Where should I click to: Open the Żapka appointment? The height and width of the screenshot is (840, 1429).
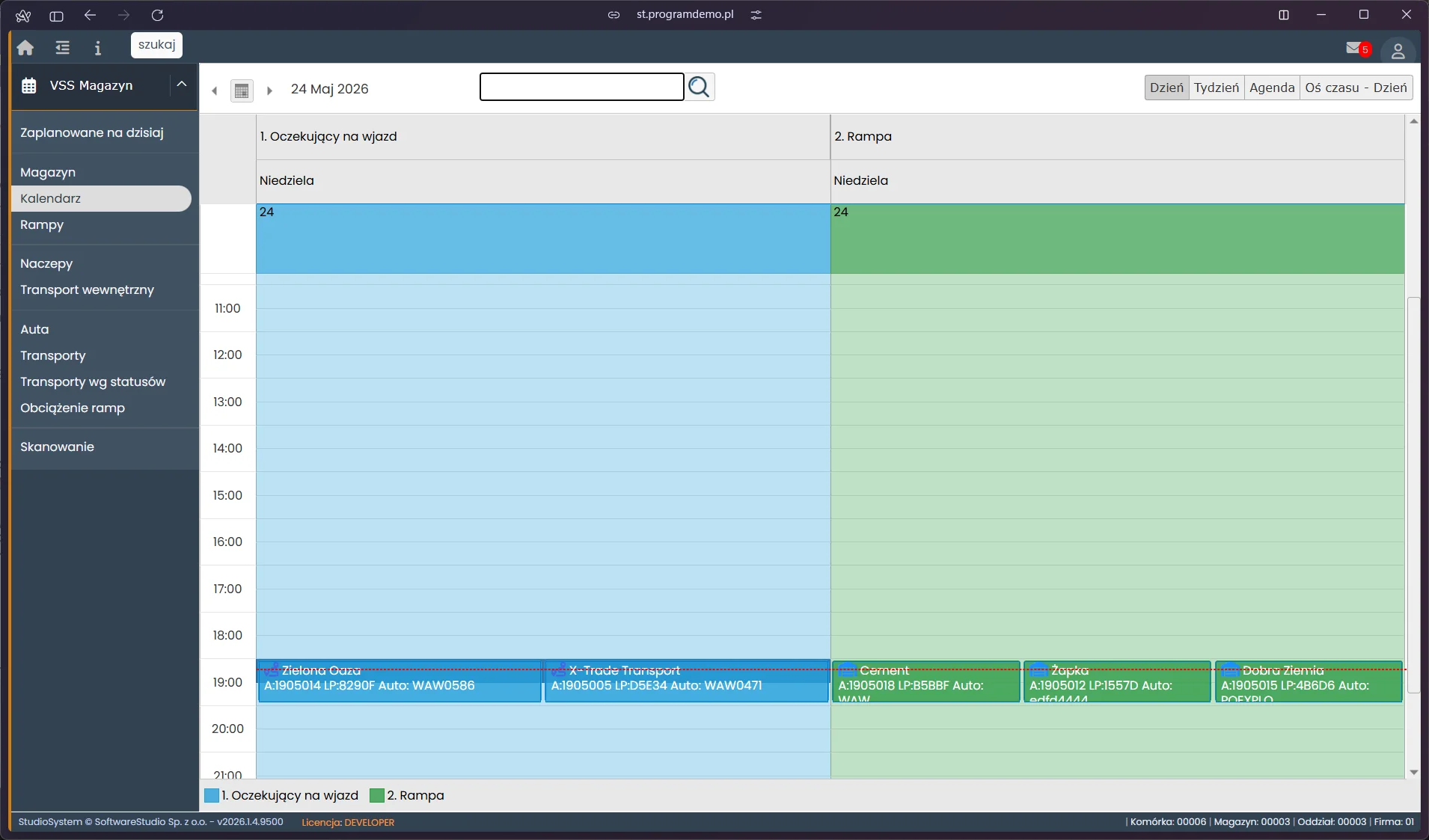coord(1117,681)
